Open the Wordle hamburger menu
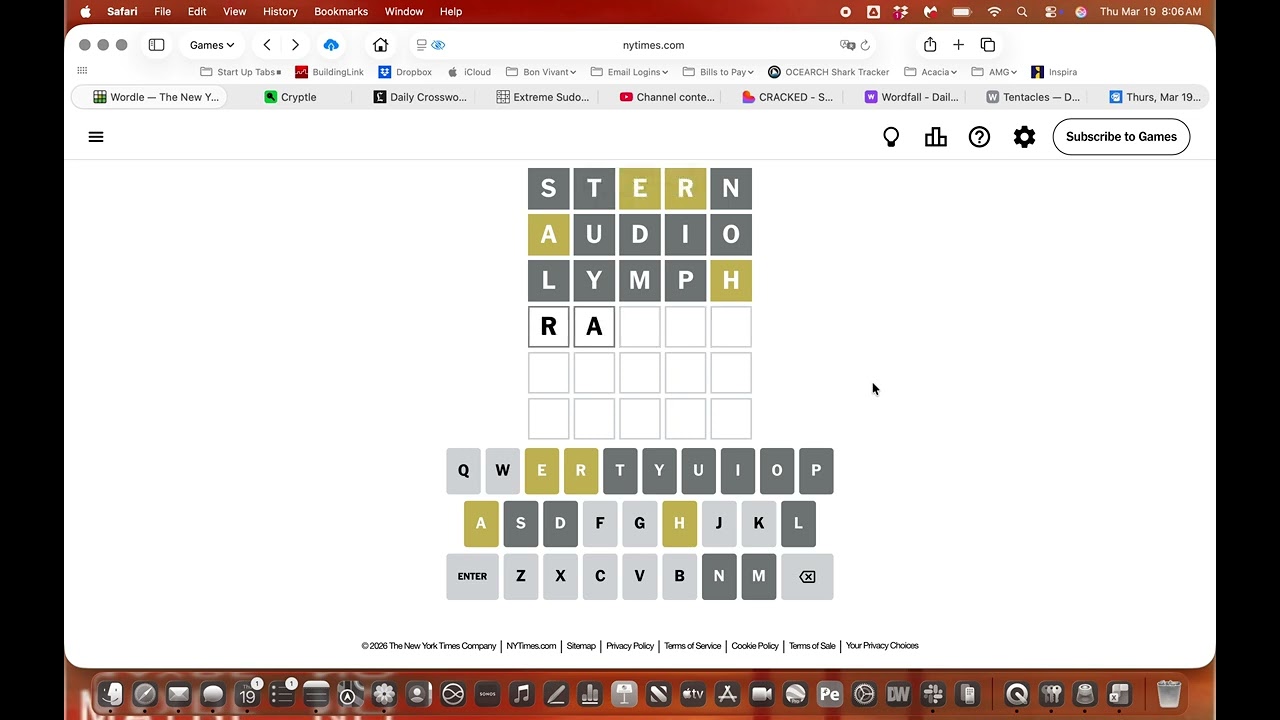Viewport: 1280px width, 720px height. tap(96, 137)
